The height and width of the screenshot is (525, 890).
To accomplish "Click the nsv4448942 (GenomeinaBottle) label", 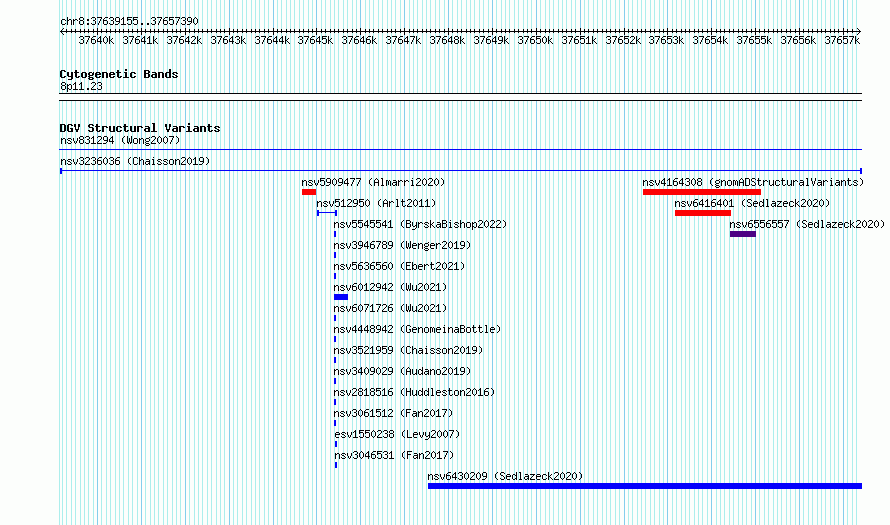I will [417, 329].
